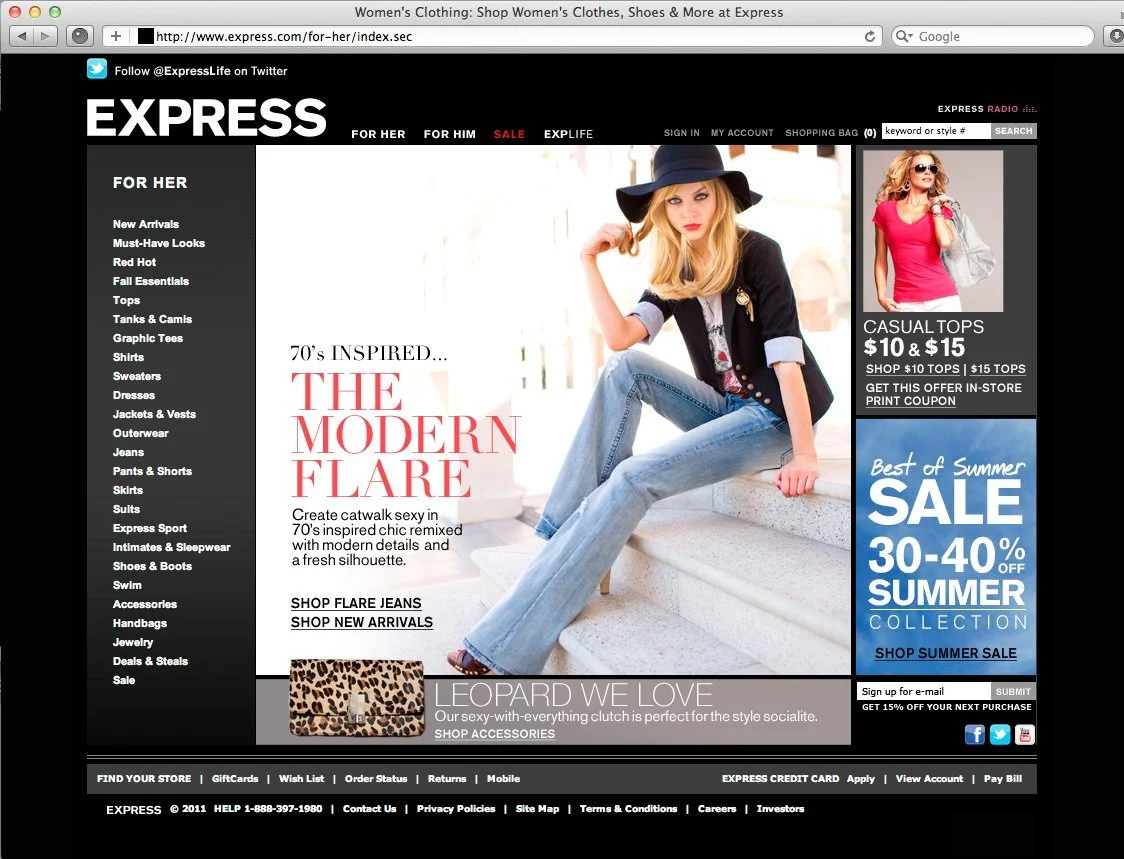Open Returns footer link

447,779
